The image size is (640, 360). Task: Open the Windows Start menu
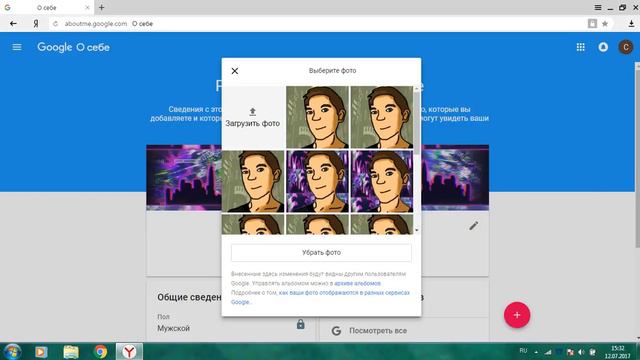12,351
